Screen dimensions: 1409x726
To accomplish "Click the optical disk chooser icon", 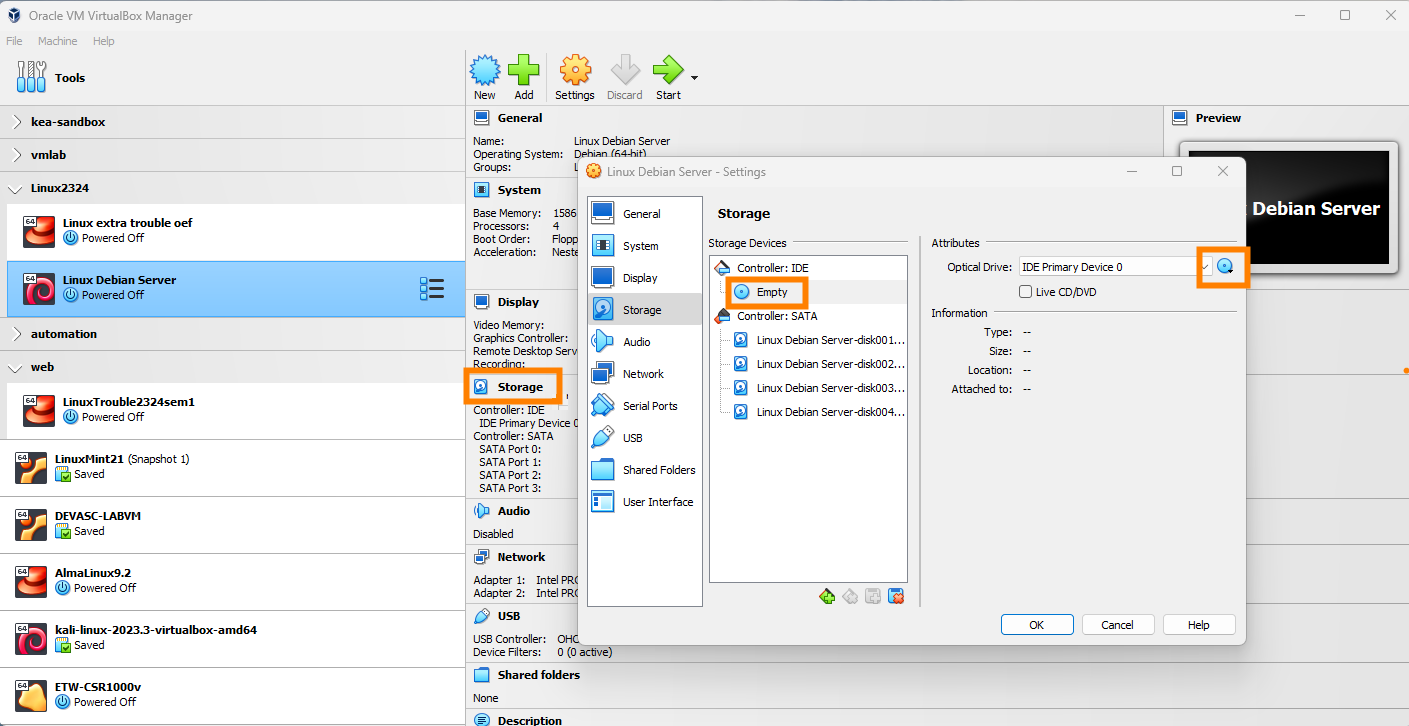I will tap(1225, 267).
